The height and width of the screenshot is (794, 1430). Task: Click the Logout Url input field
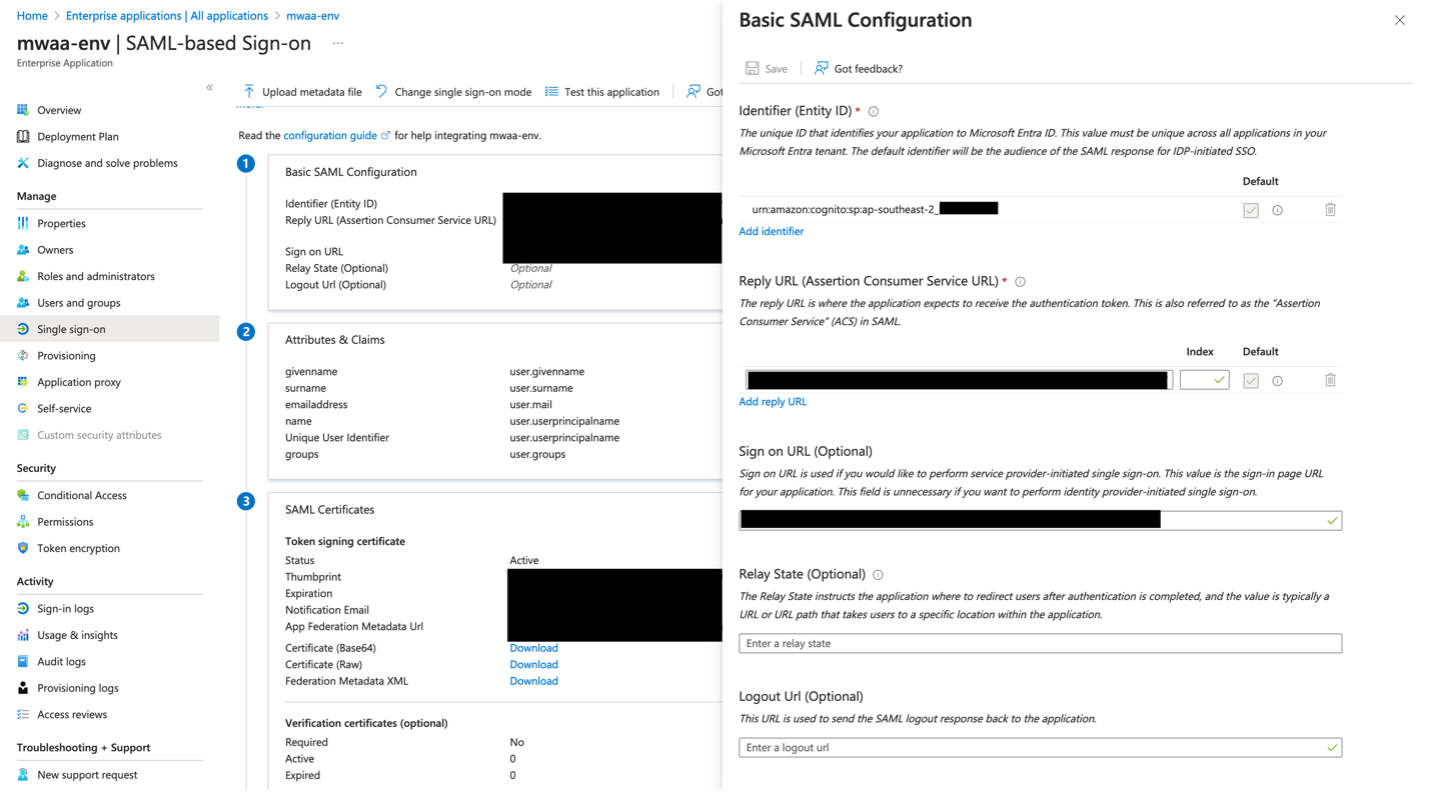(x=1040, y=748)
